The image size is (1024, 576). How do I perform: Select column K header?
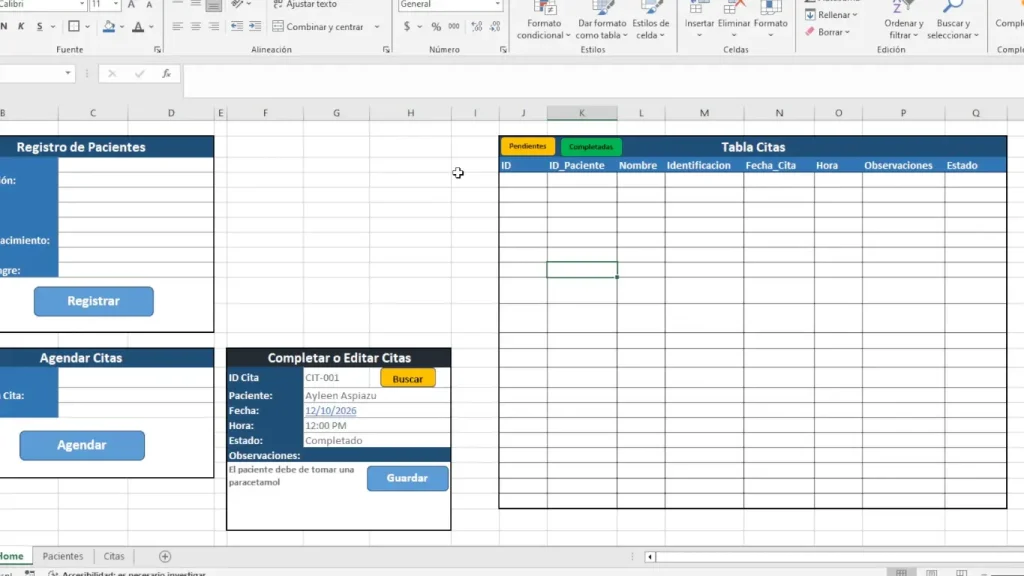(582, 113)
